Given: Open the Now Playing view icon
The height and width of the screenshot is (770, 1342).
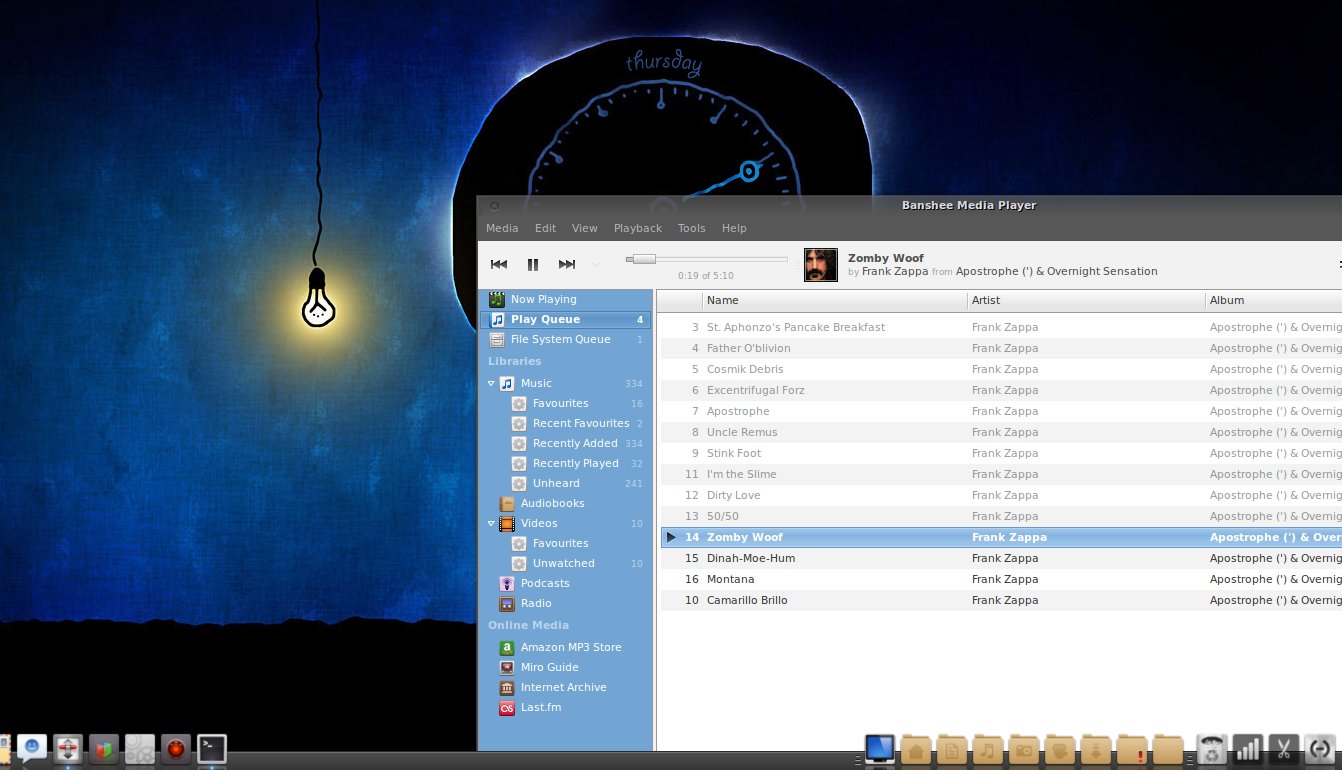Looking at the screenshot, I should click(497, 299).
